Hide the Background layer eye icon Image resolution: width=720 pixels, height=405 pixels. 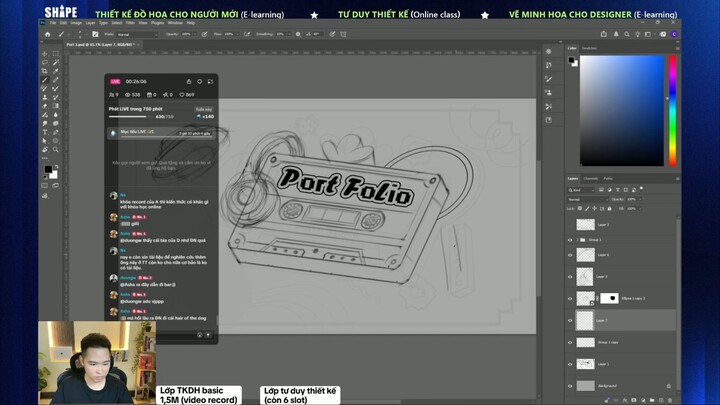pos(570,386)
